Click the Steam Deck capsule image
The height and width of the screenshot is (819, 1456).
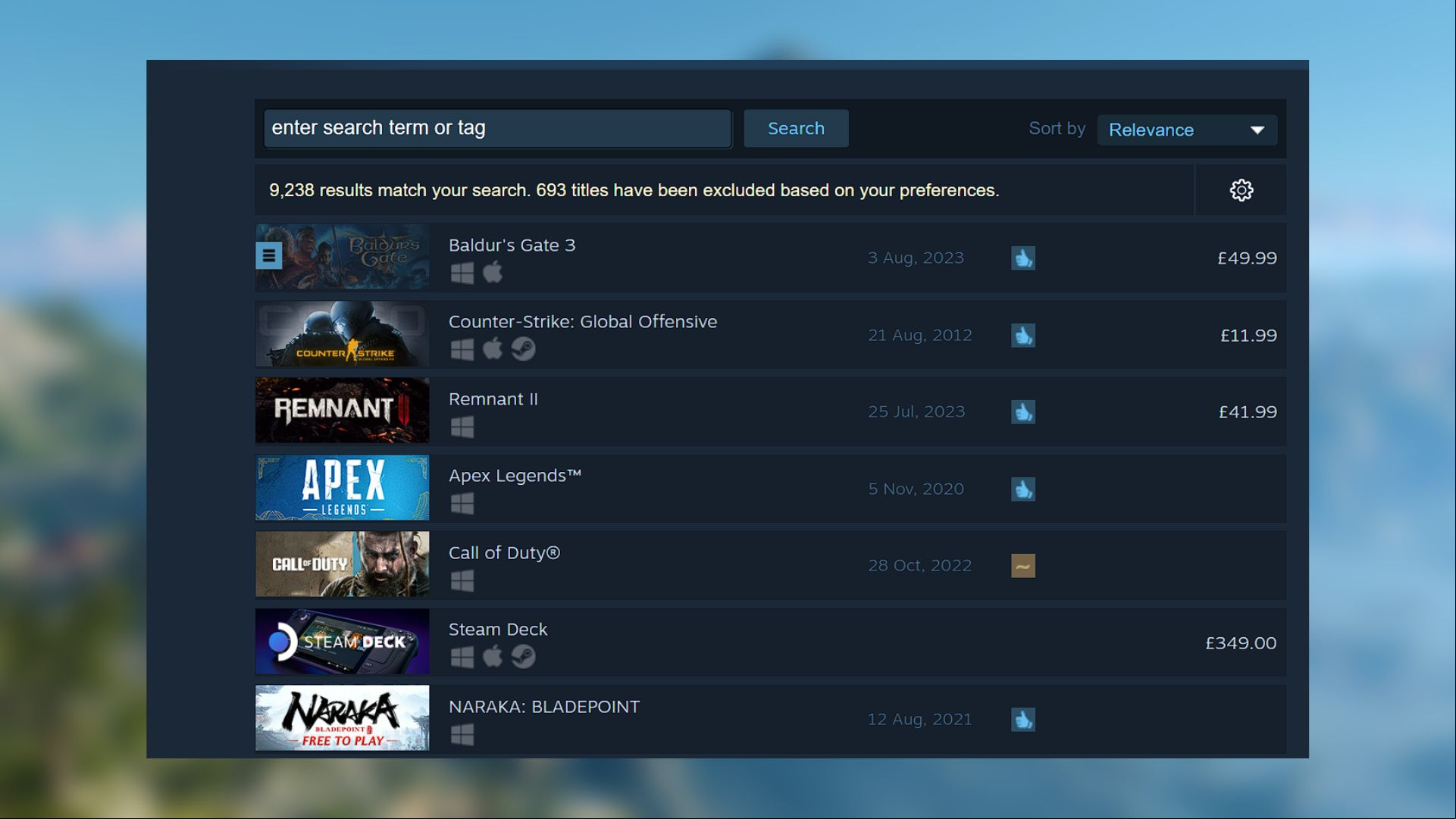pyautogui.click(x=342, y=642)
